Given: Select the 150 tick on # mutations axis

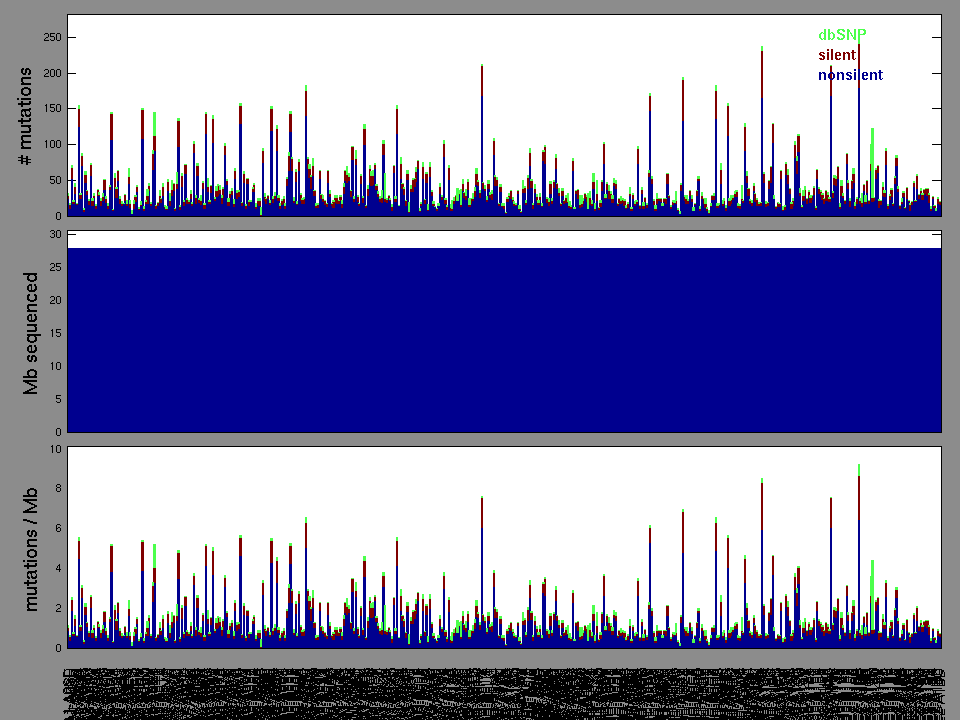Looking at the screenshot, I should 49,108.
